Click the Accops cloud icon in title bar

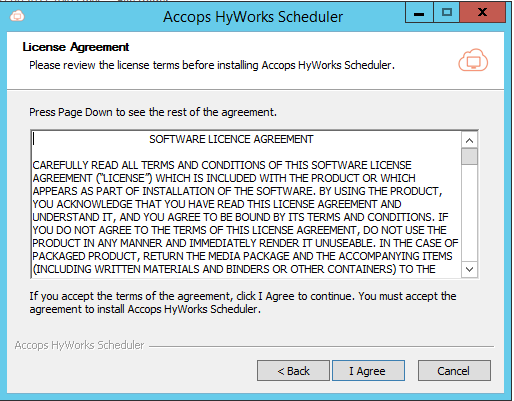(17, 16)
